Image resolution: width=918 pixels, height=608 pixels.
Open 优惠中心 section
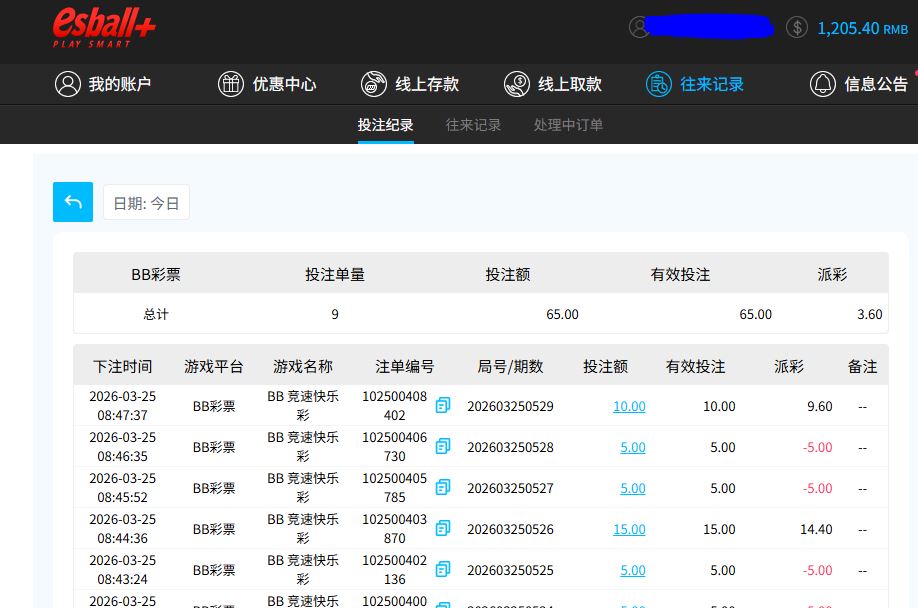click(x=267, y=84)
